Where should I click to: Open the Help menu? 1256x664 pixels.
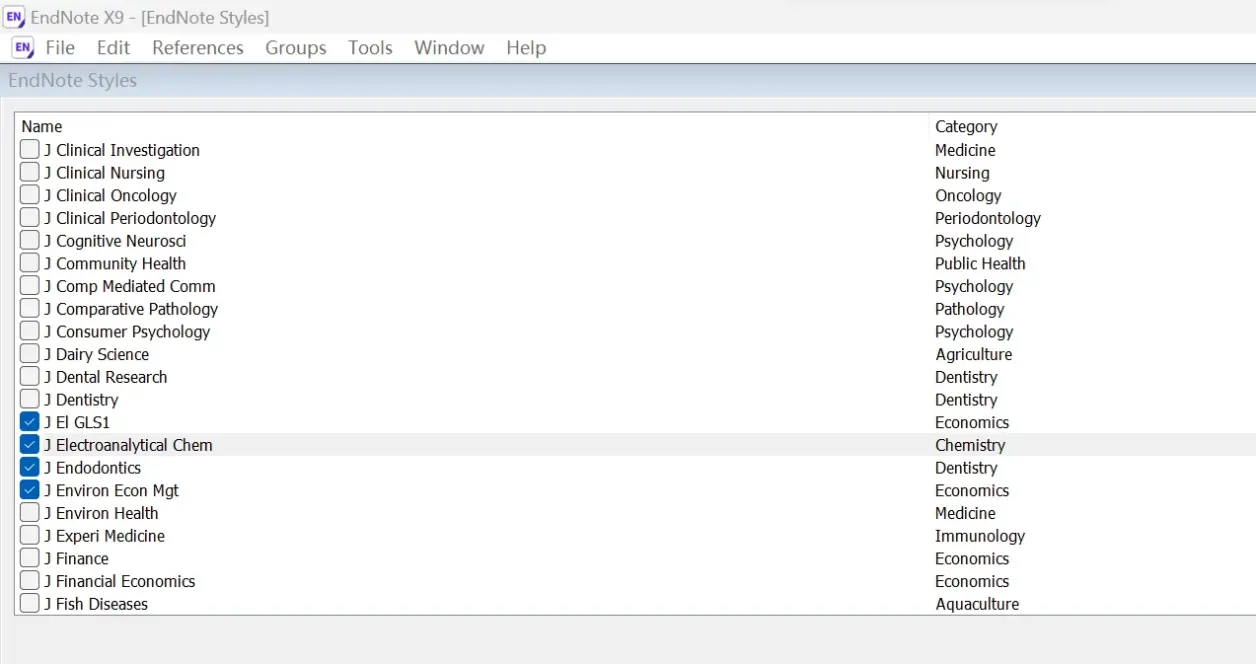click(x=526, y=47)
